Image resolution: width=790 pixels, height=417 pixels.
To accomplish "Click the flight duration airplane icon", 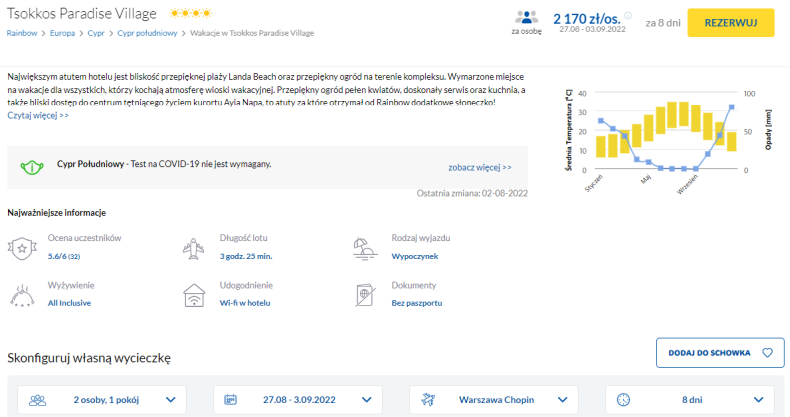I will pos(194,248).
